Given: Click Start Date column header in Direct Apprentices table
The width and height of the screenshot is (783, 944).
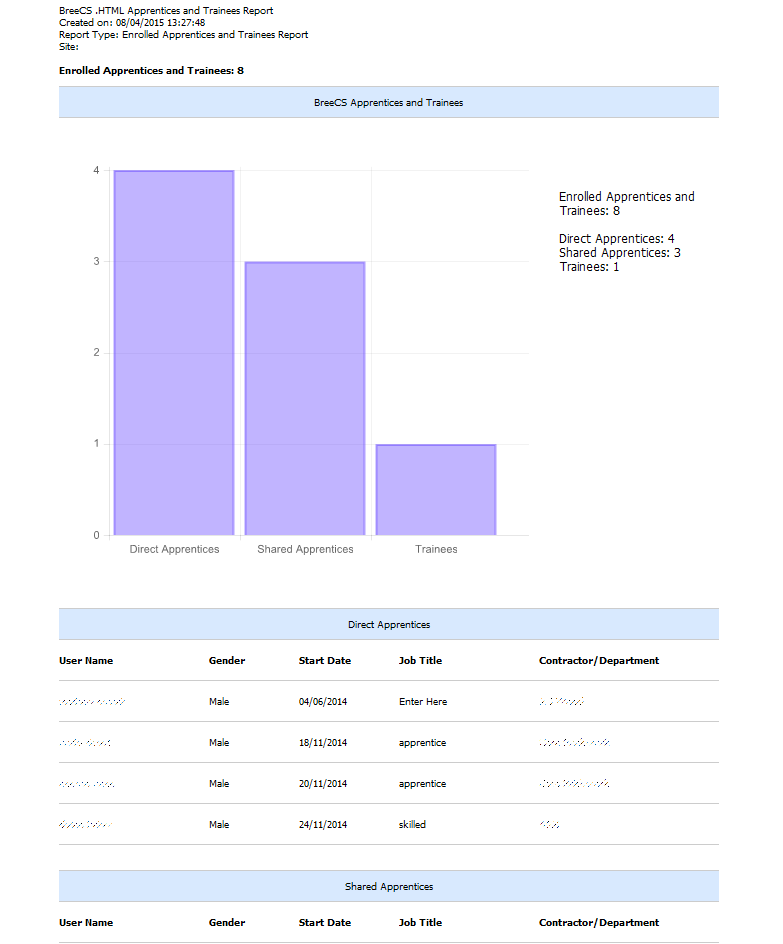Looking at the screenshot, I should click(324, 660).
